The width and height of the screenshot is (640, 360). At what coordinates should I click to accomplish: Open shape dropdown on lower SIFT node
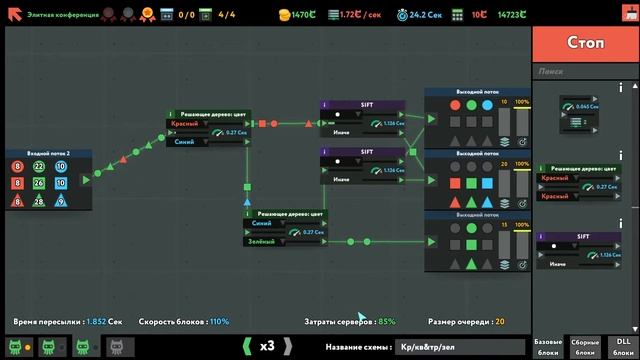[x=341, y=162]
